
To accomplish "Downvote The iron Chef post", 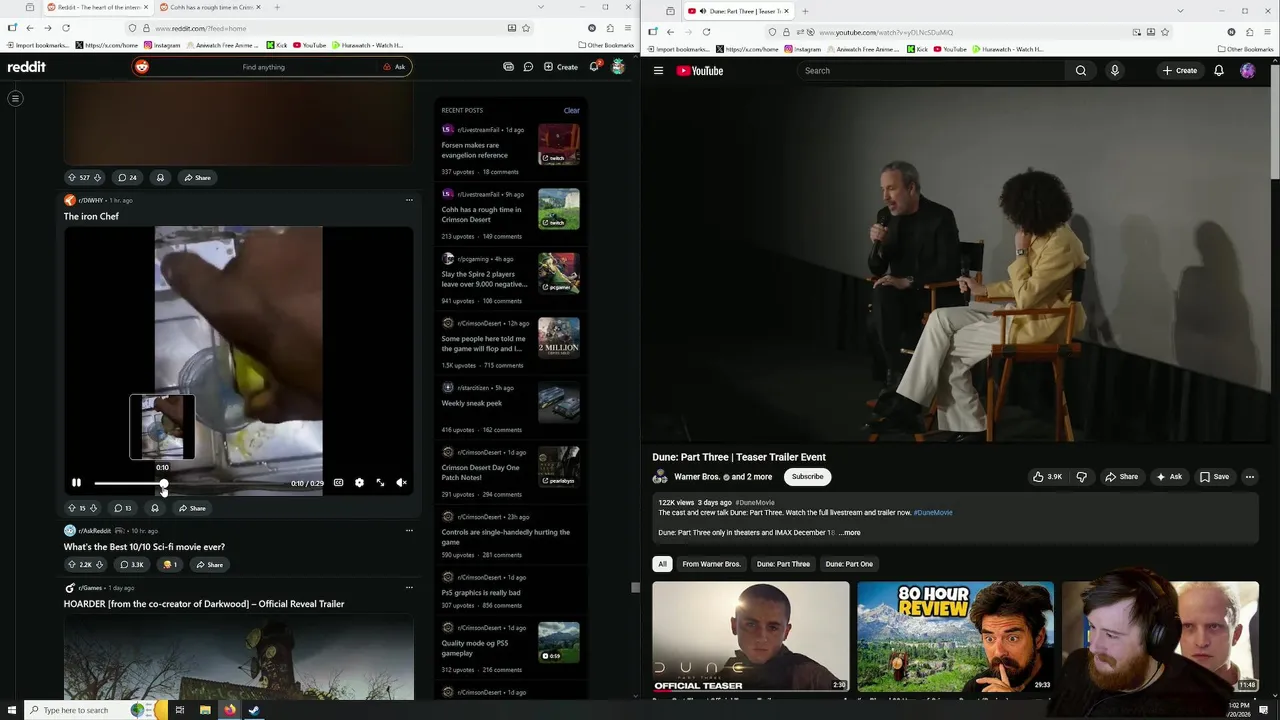I will click(93, 508).
